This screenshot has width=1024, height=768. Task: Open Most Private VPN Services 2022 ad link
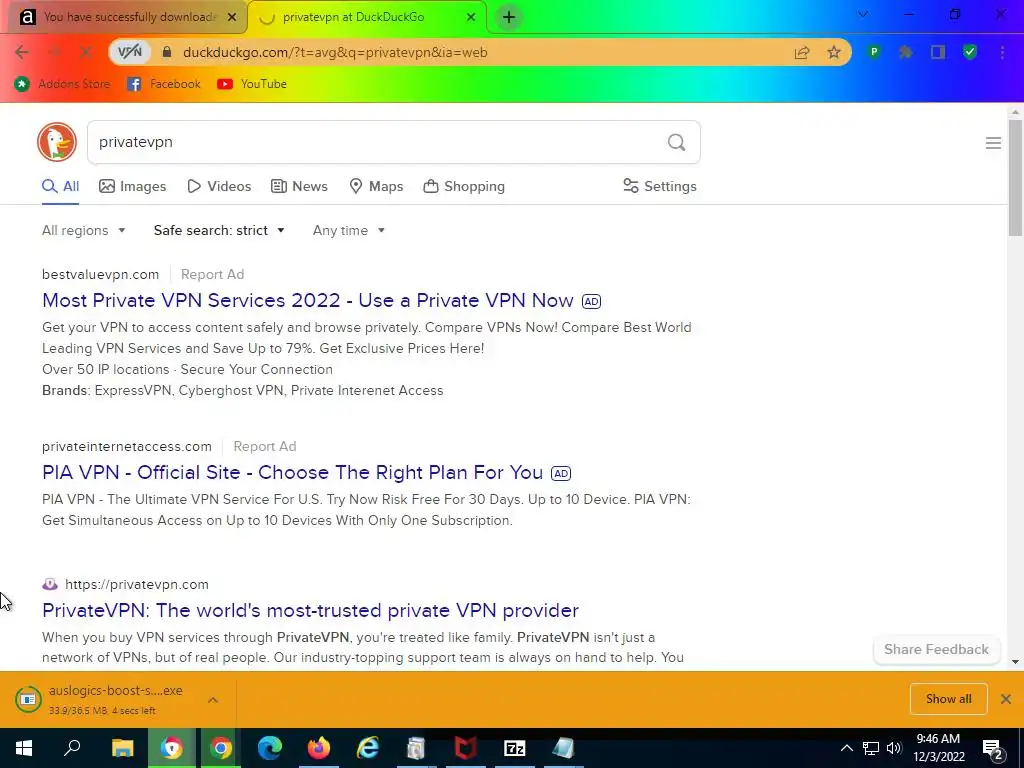[x=308, y=300]
